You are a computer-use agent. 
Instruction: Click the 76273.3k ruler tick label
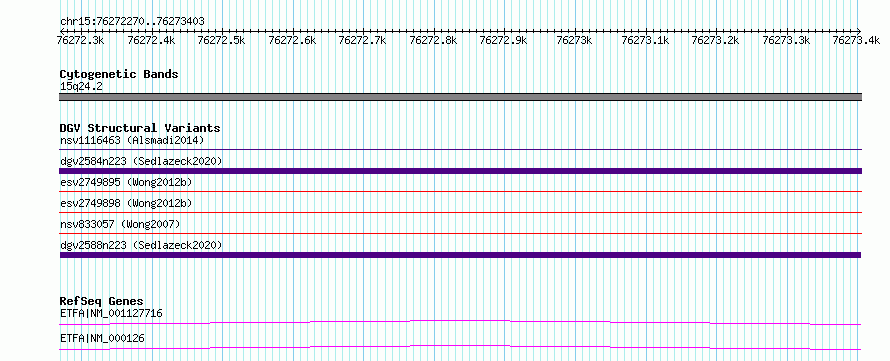point(786,40)
